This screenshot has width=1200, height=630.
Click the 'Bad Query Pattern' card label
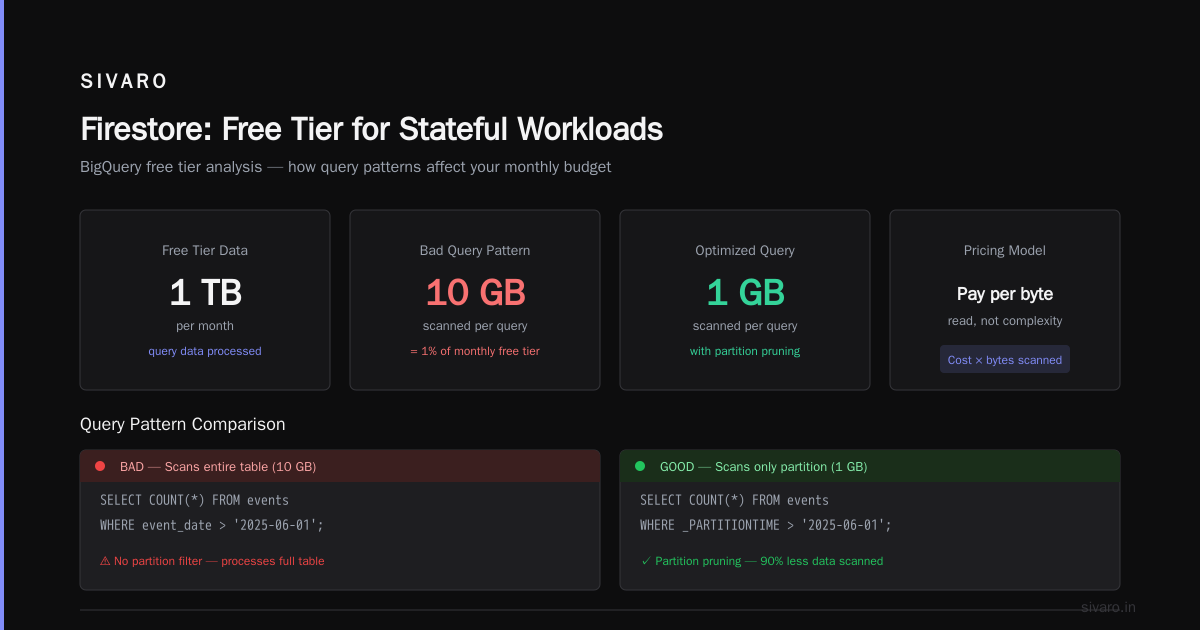[x=475, y=251]
